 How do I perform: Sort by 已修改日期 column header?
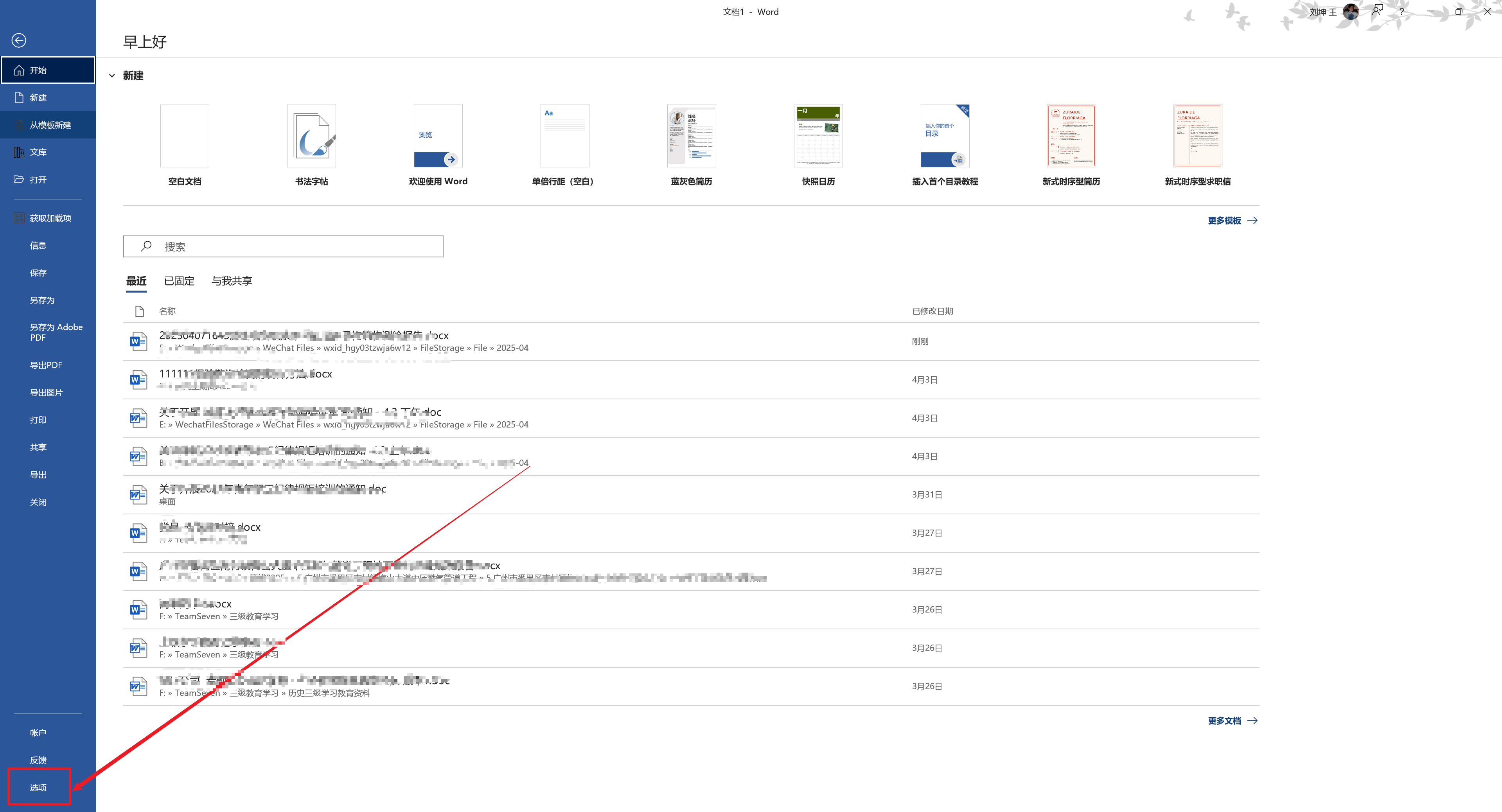pyautogui.click(x=932, y=311)
